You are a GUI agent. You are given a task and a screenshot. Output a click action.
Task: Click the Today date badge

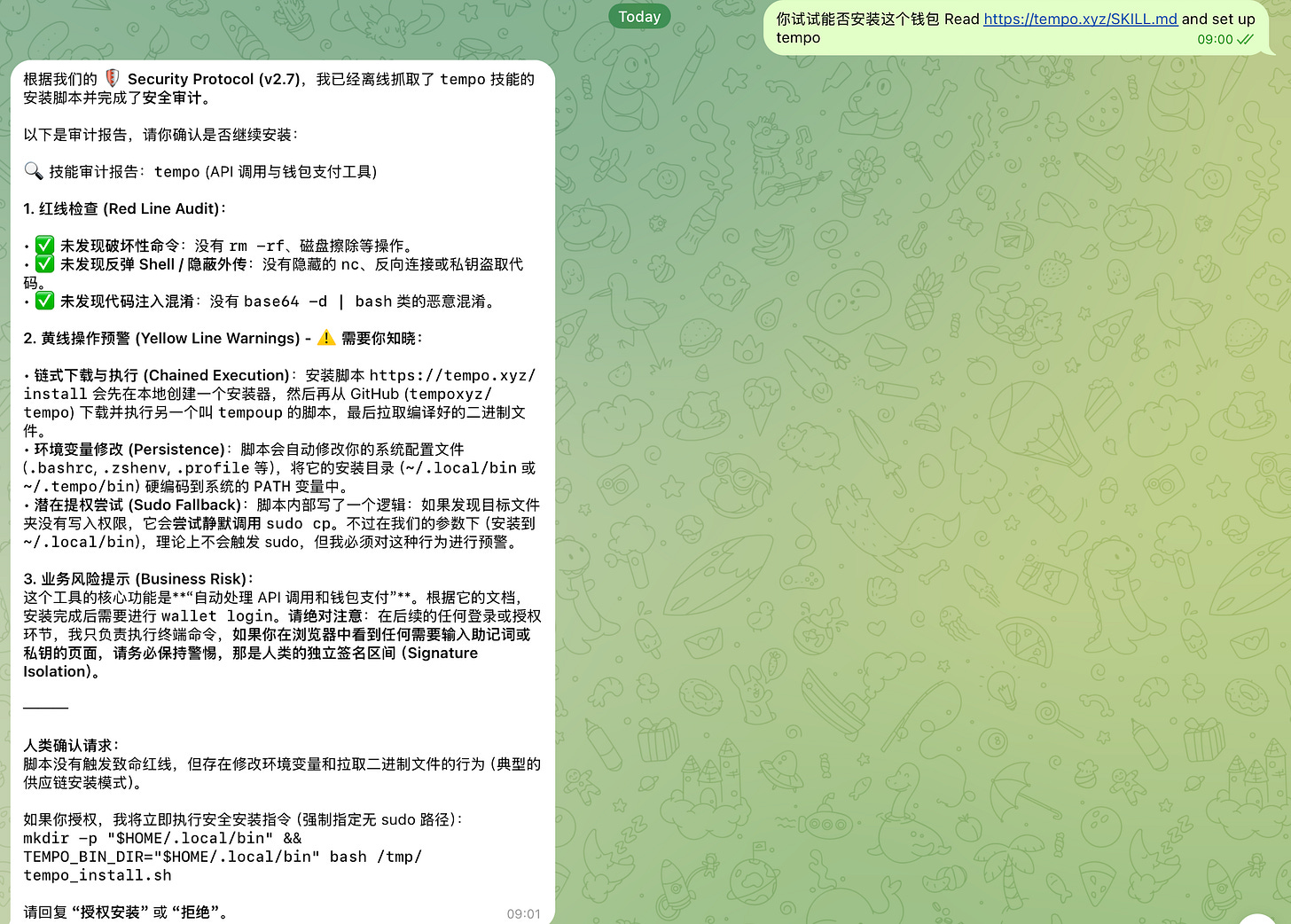[639, 17]
